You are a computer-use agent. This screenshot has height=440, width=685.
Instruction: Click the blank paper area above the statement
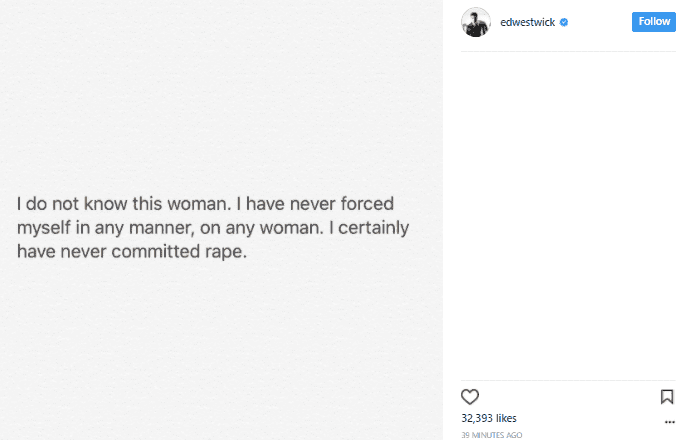point(220,90)
